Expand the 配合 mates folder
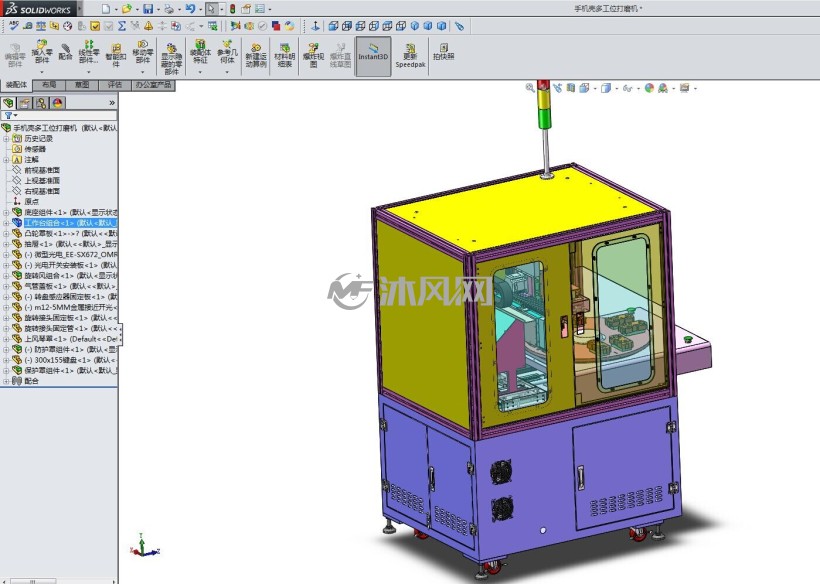This screenshot has height=584, width=820. pyautogui.click(x=6, y=381)
